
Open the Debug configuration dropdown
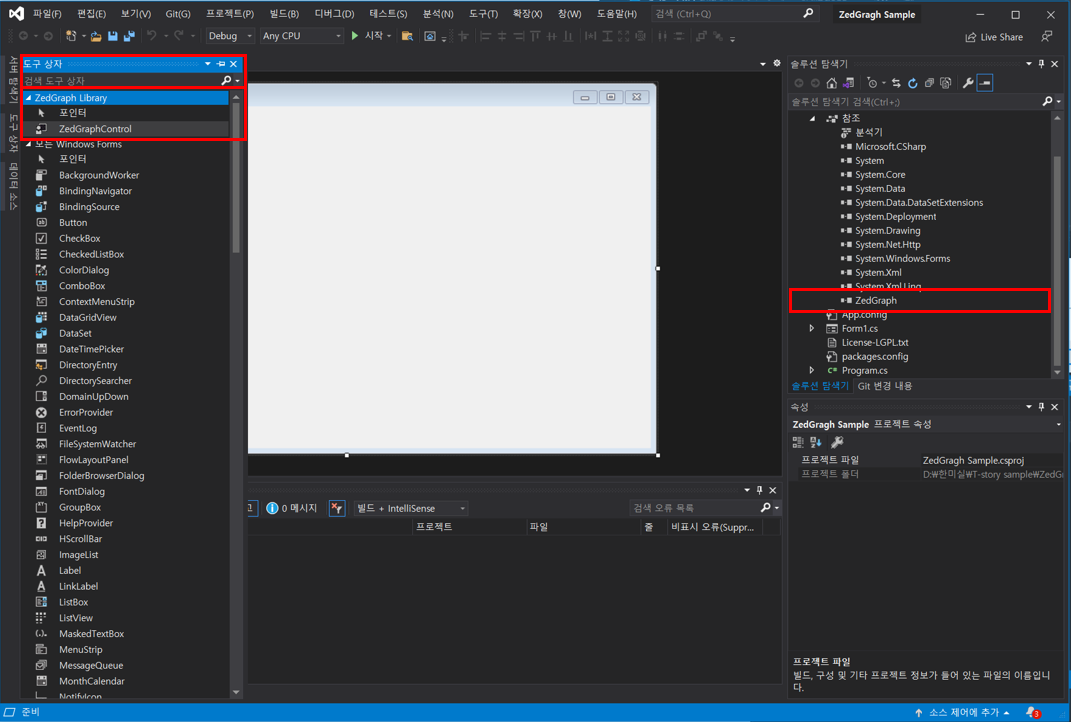[230, 36]
